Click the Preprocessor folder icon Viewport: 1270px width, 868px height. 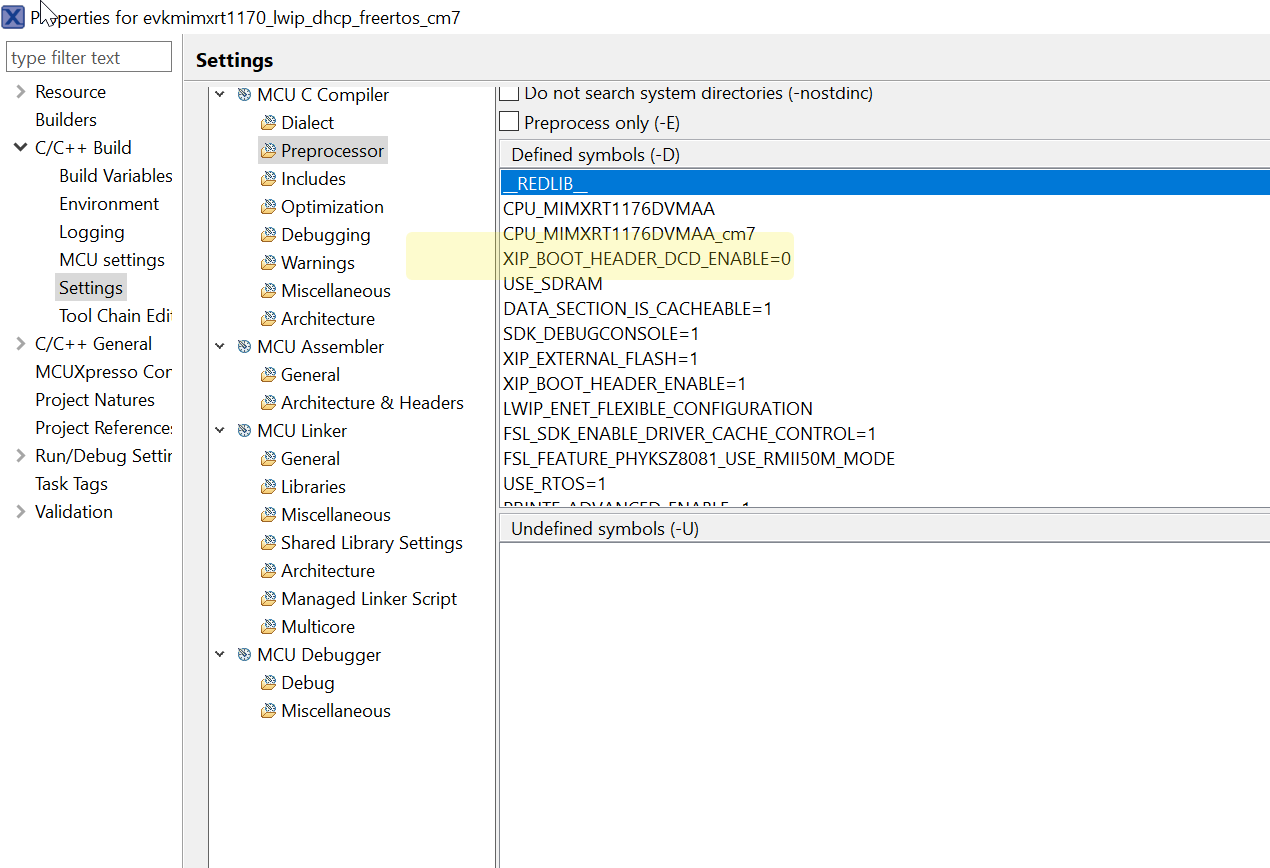click(268, 151)
